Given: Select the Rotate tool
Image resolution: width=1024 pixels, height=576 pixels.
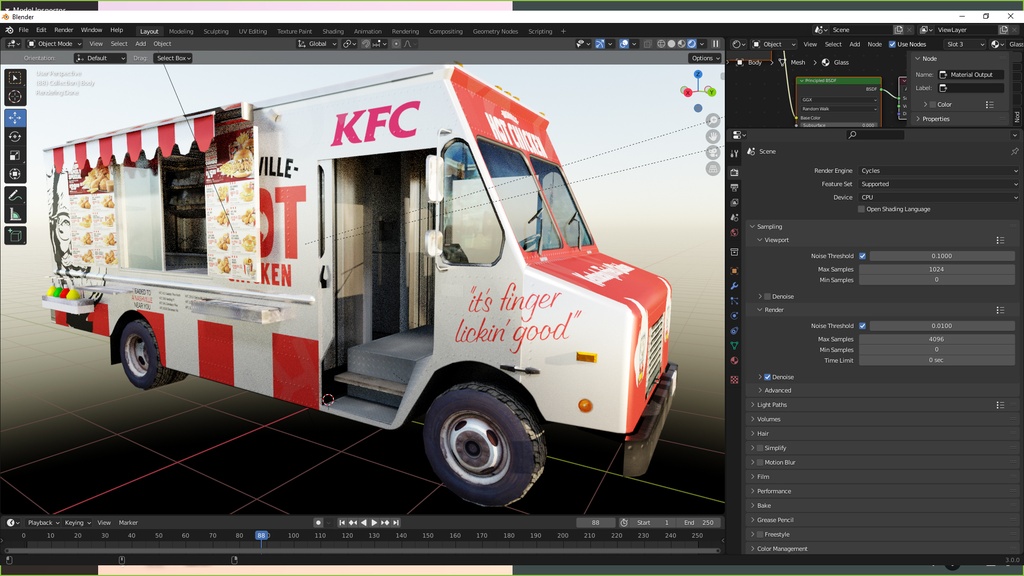Looking at the screenshot, I should click(13, 135).
